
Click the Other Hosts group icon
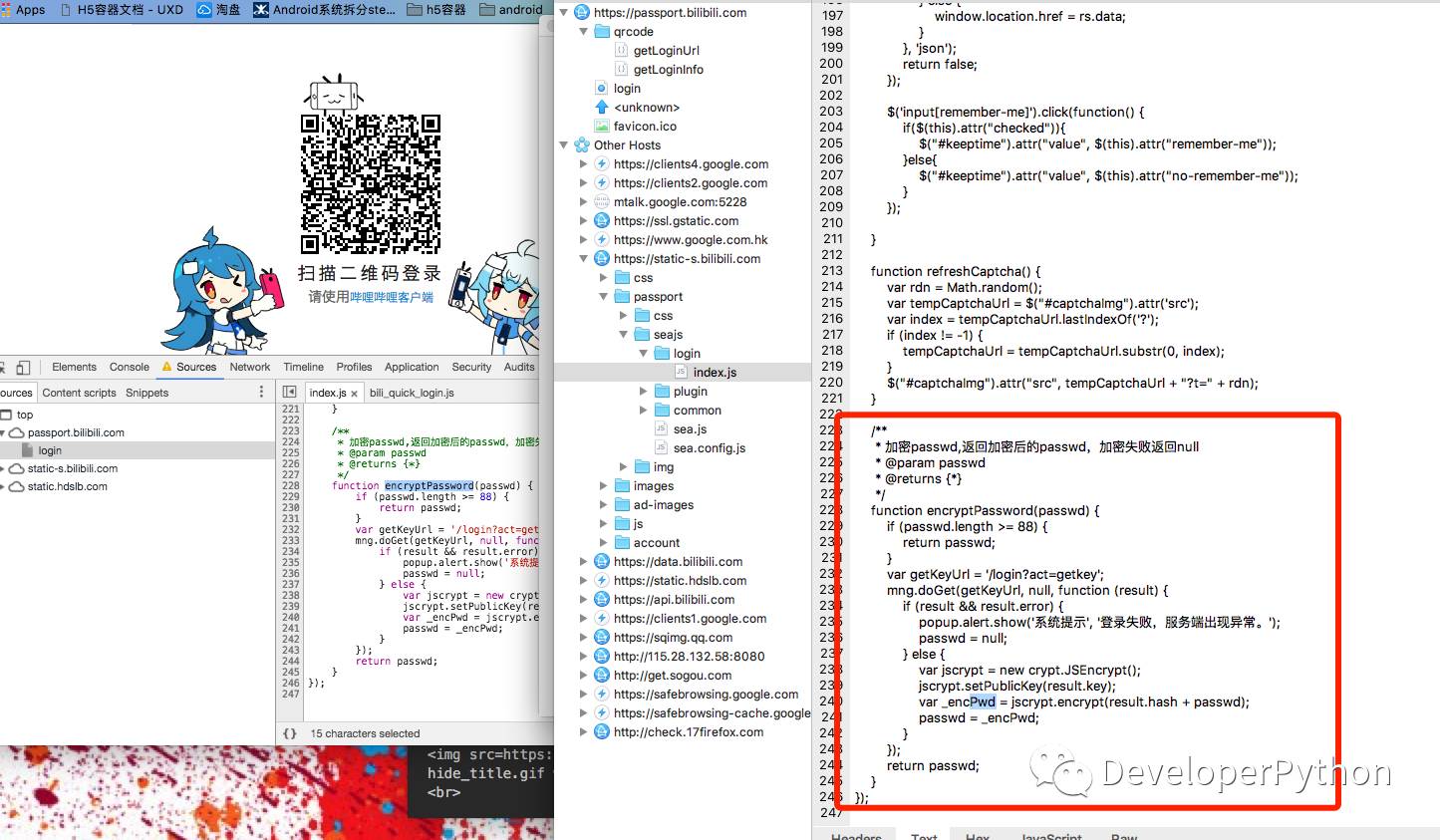pyautogui.click(x=582, y=145)
